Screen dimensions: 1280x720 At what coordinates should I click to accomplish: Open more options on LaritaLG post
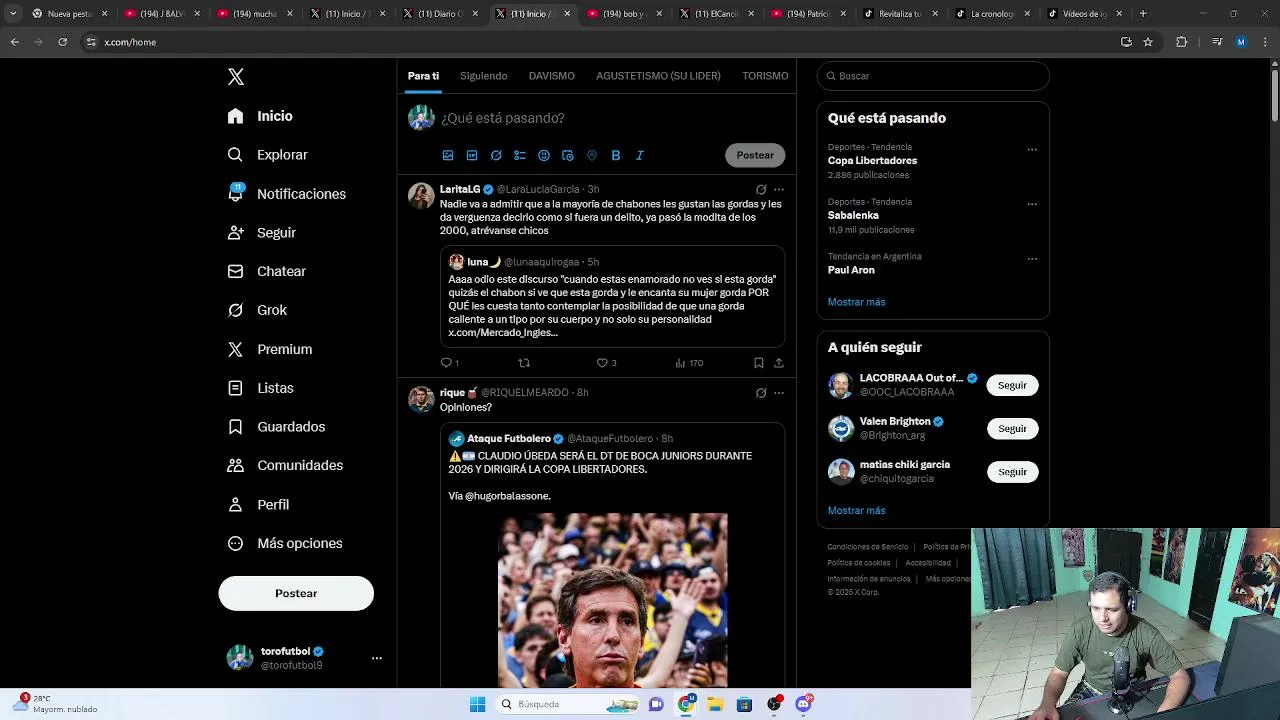tap(779, 189)
